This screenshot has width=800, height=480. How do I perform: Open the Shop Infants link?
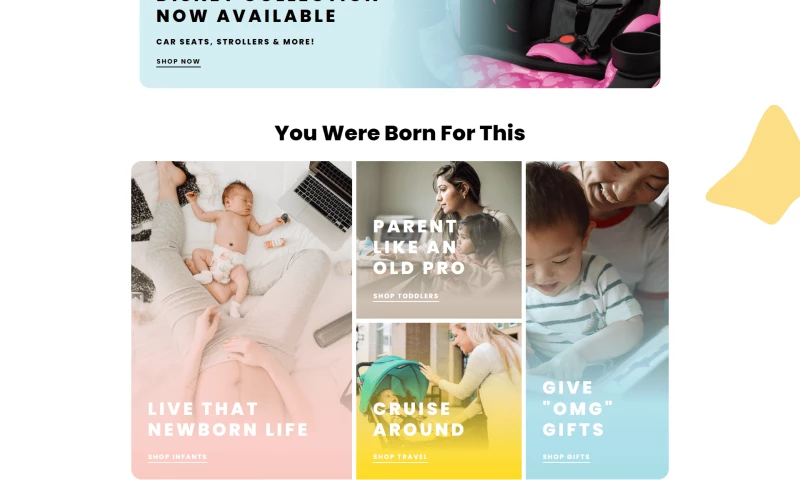(178, 457)
